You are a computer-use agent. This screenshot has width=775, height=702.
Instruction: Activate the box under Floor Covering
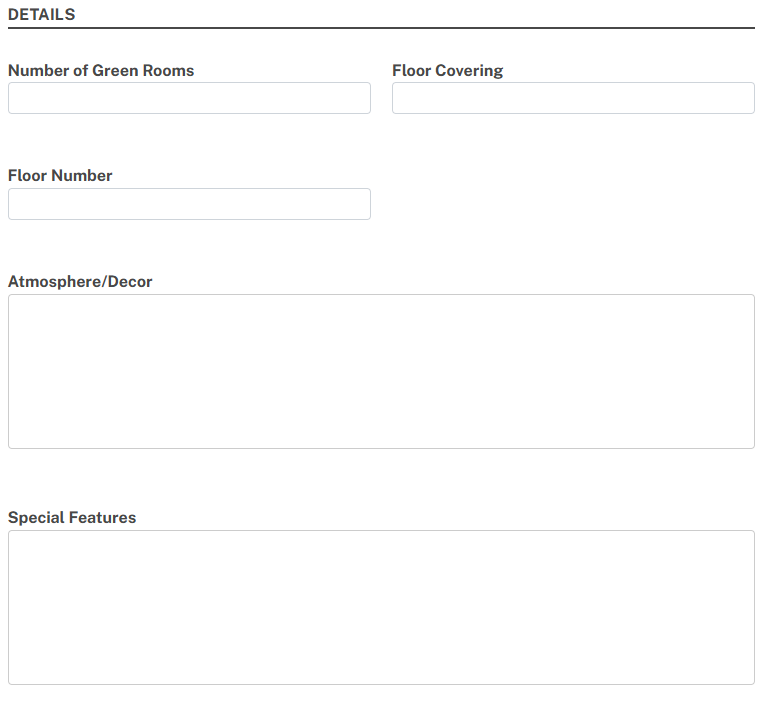click(x=573, y=98)
